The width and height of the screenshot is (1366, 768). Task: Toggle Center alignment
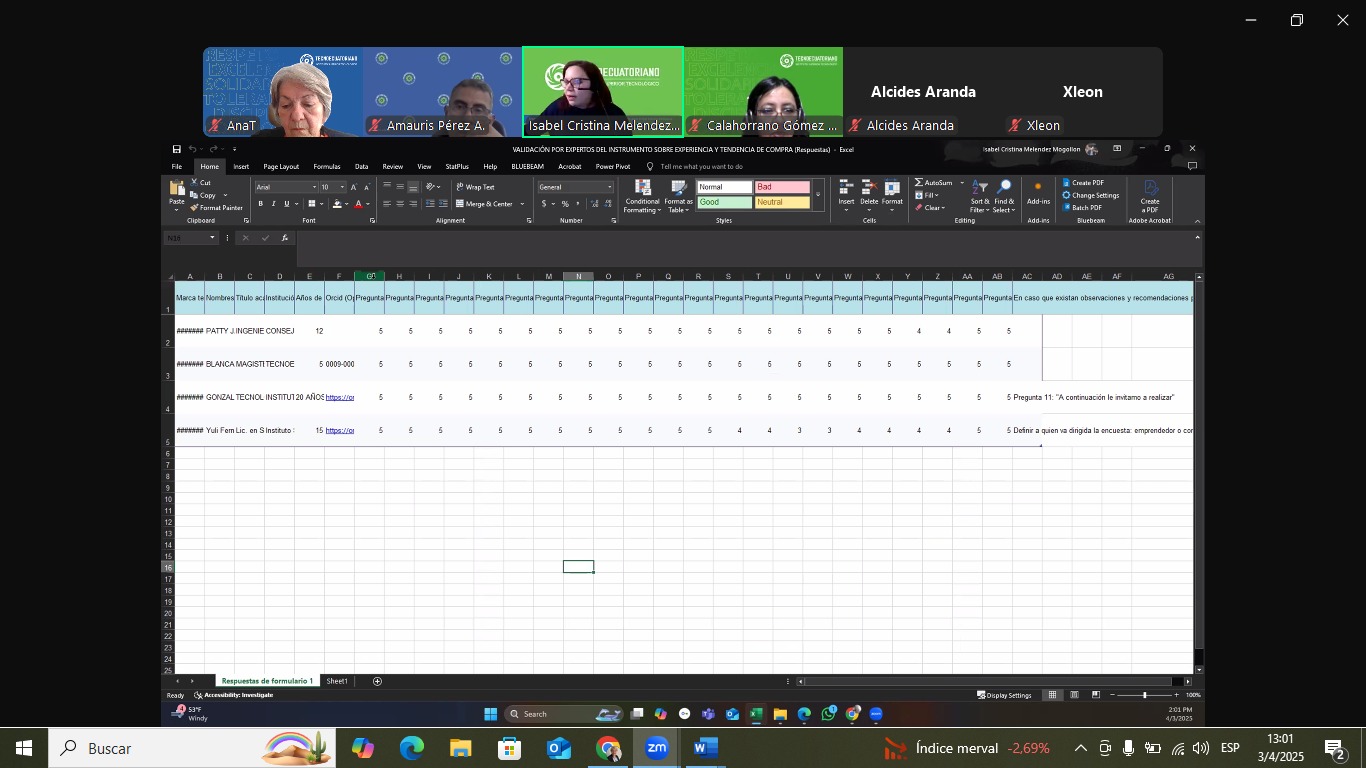[400, 204]
